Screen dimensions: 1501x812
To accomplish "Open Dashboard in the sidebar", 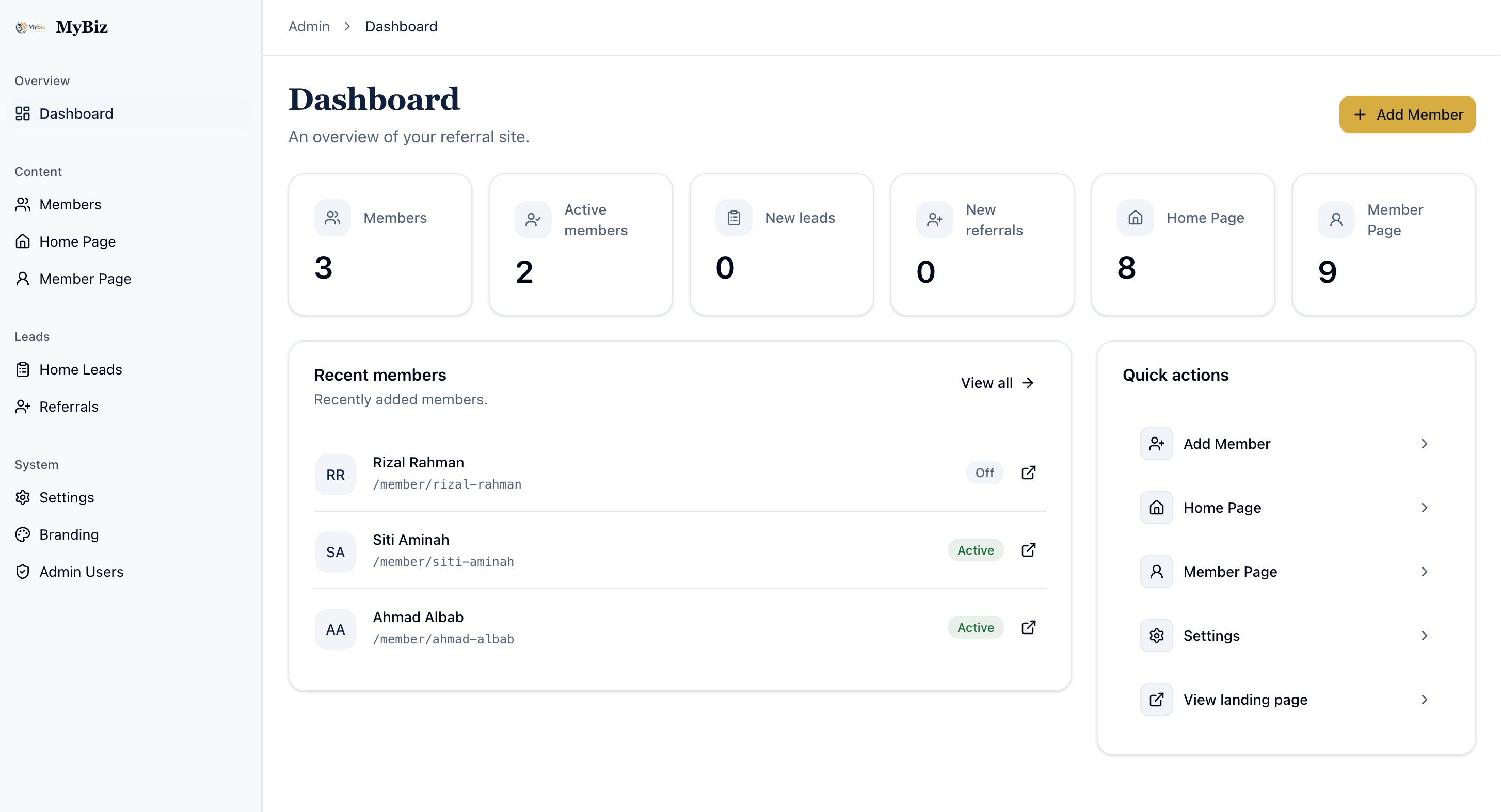I will pyautogui.click(x=131, y=113).
